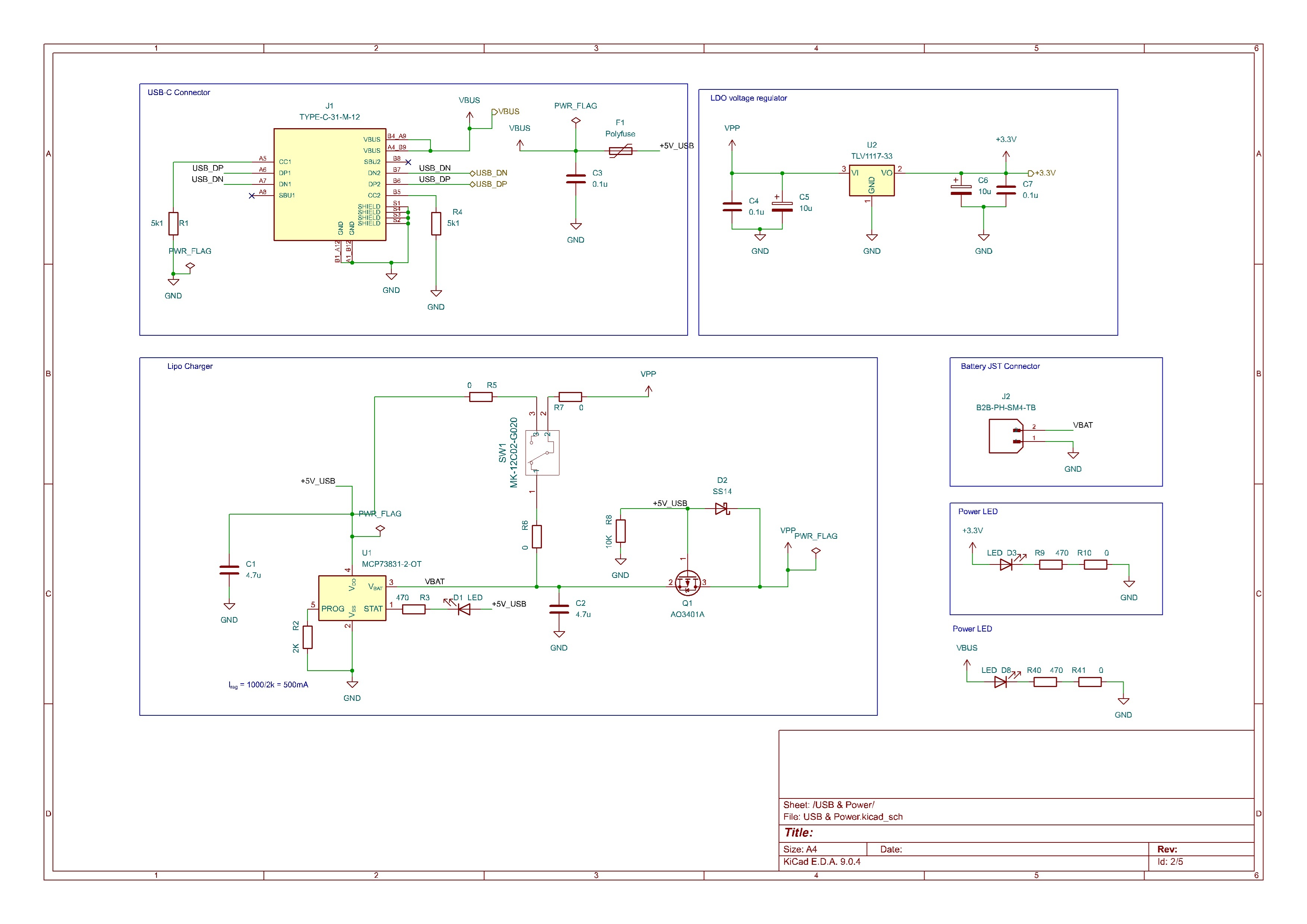Click the R3 470 resistor symbol

[414, 610]
